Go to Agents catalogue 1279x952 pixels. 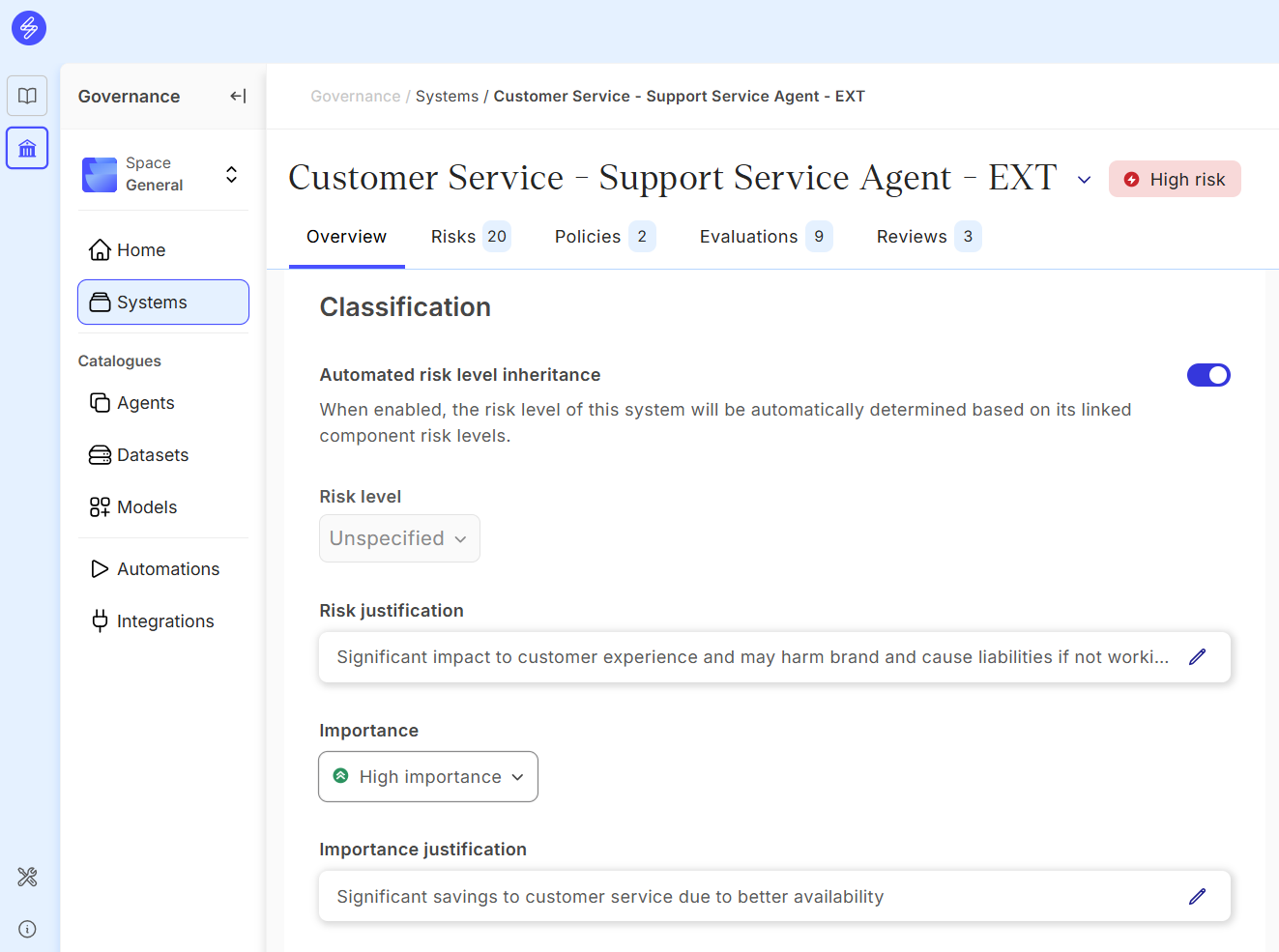145,403
